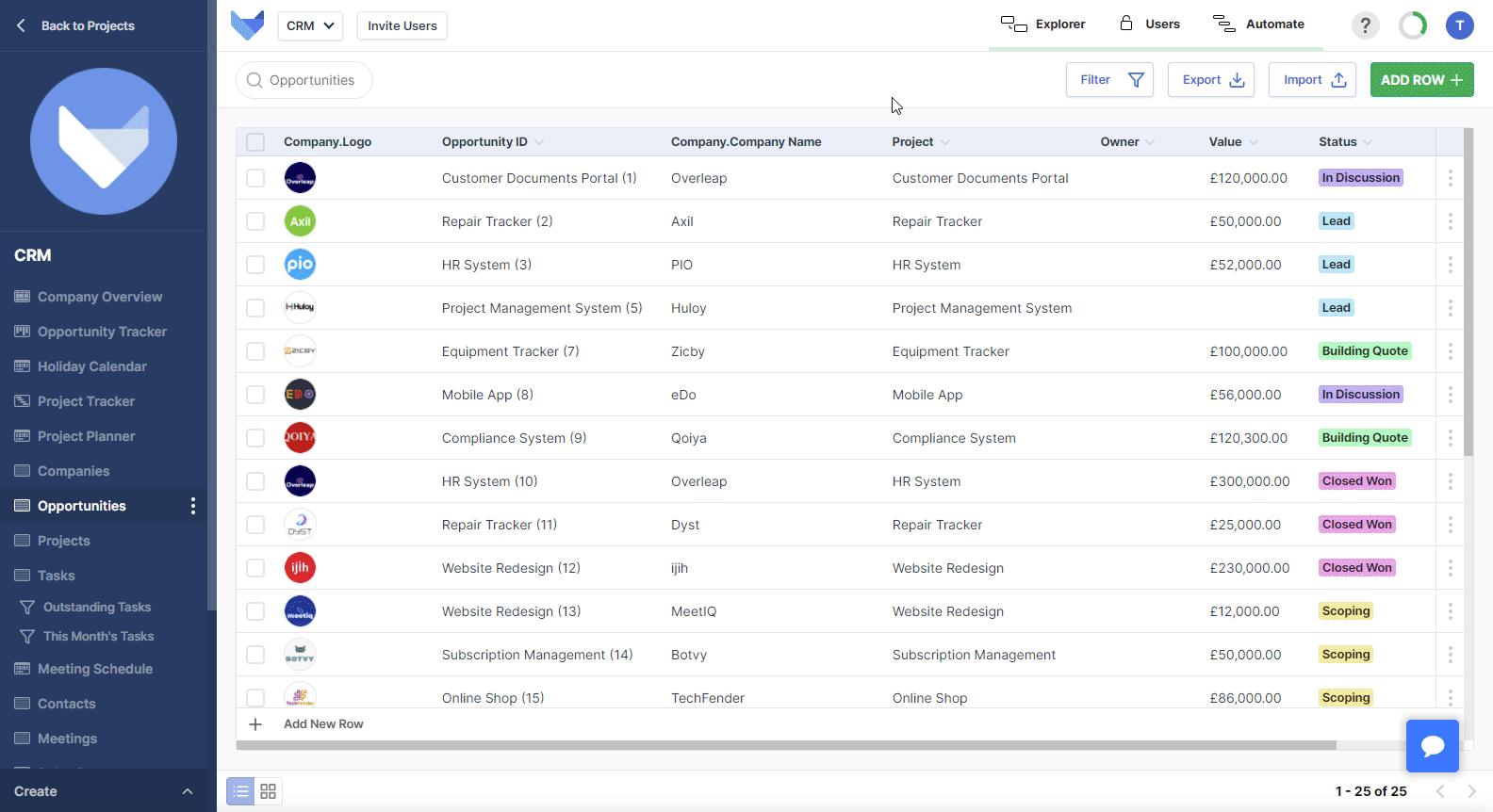Viewport: 1493px width, 812px height.
Task: Open row options for Subscription Management (14)
Action: coord(1450,655)
